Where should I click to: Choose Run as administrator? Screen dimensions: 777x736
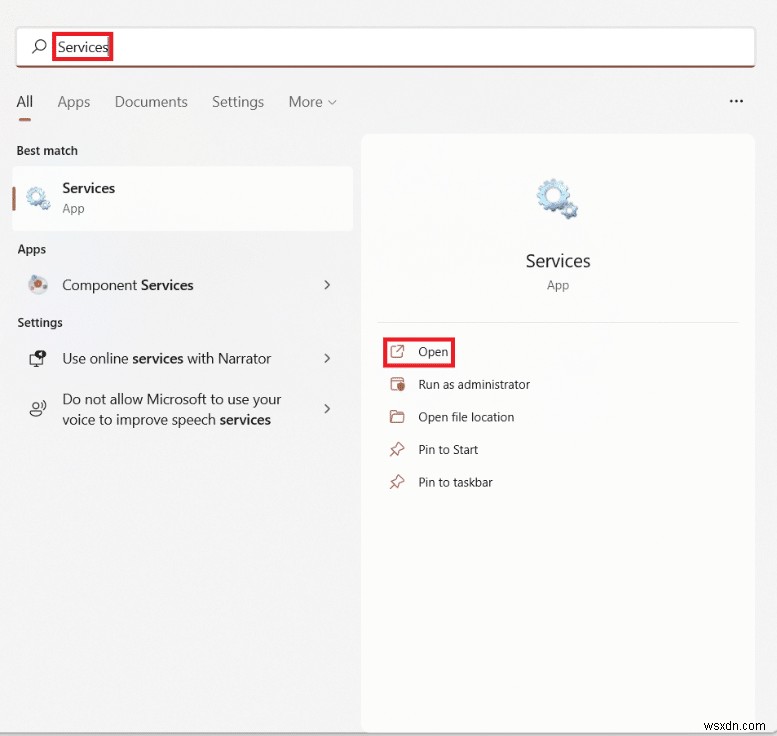click(x=474, y=385)
